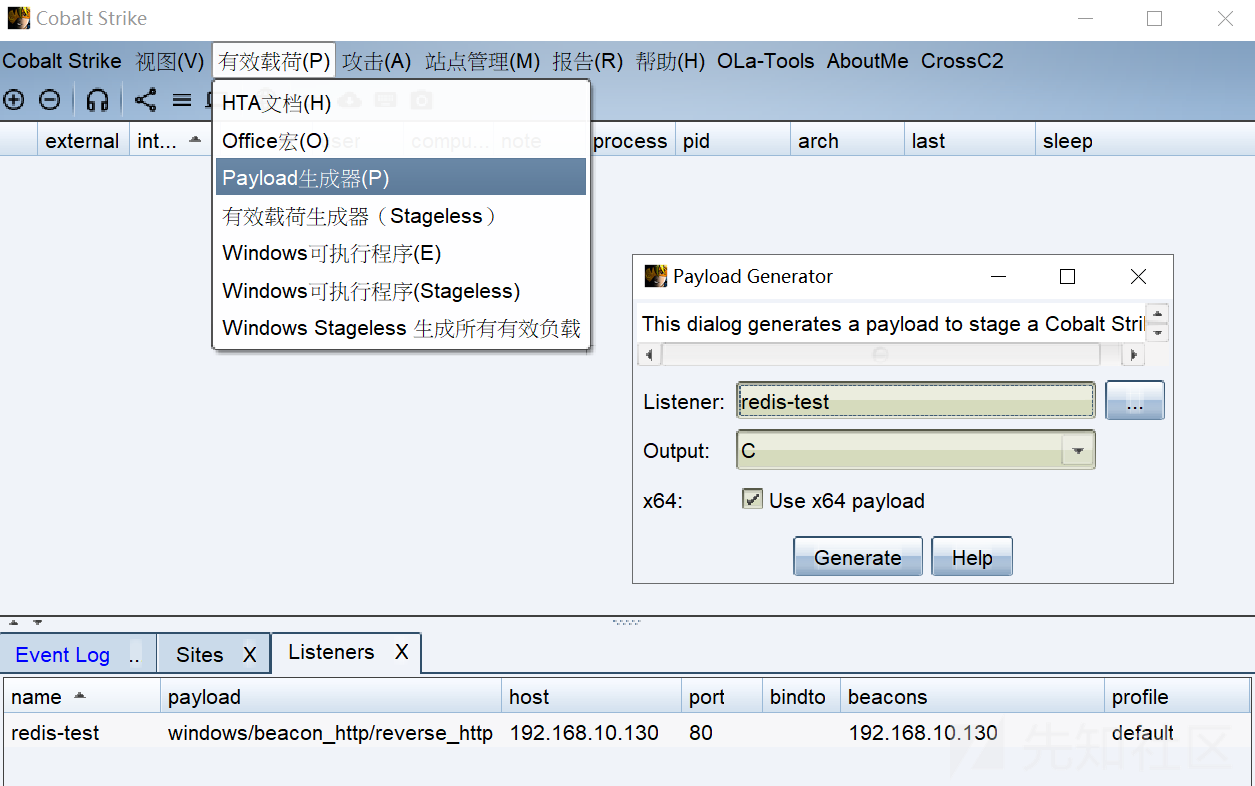Click the disconnect (minus circle) toolbar icon

coord(49,100)
